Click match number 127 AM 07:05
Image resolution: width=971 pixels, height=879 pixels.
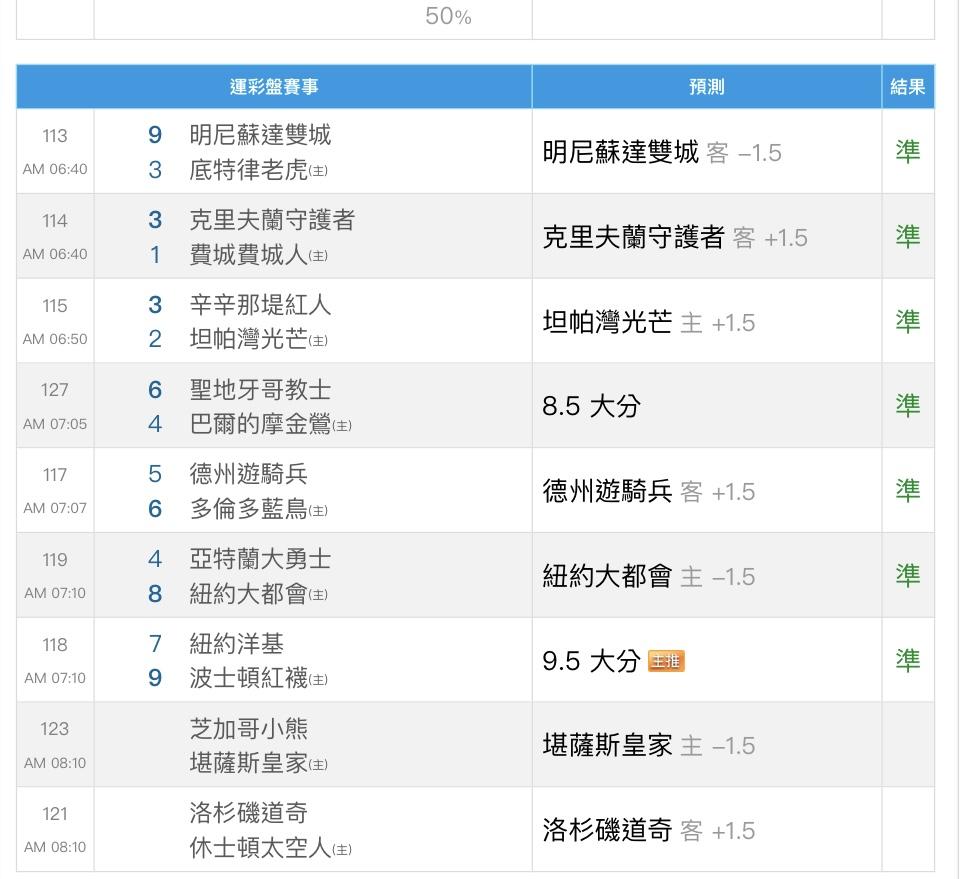(55, 406)
